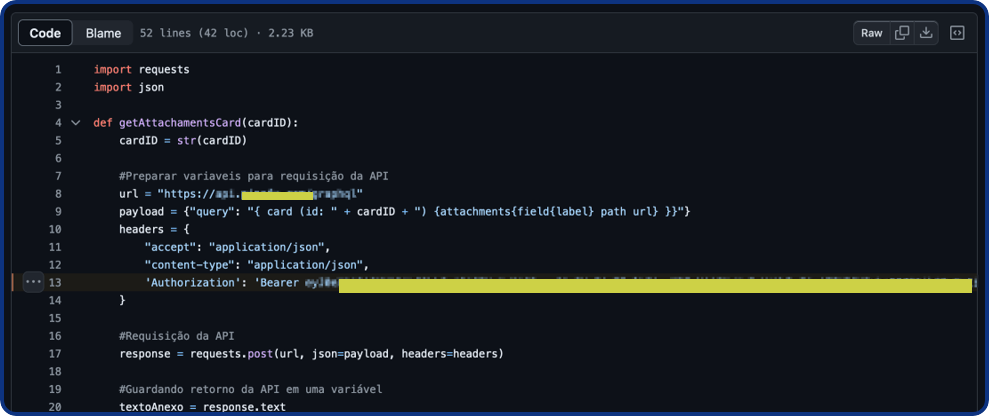Select line number 1
989x416 pixels.
pyautogui.click(x=58, y=69)
